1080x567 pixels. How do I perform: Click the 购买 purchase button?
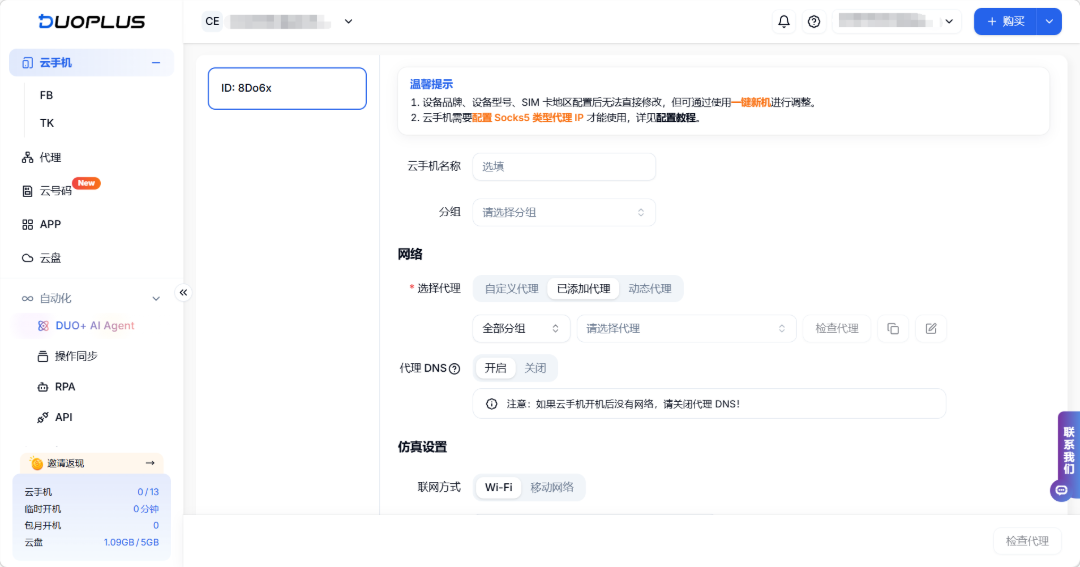pos(1006,21)
